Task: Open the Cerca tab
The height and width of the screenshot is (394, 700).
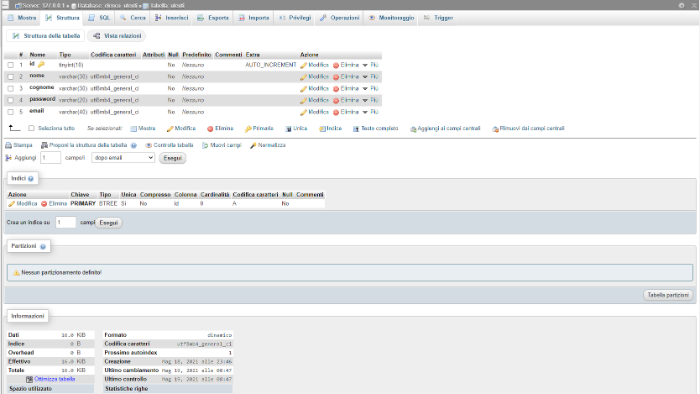Action: 133,18
